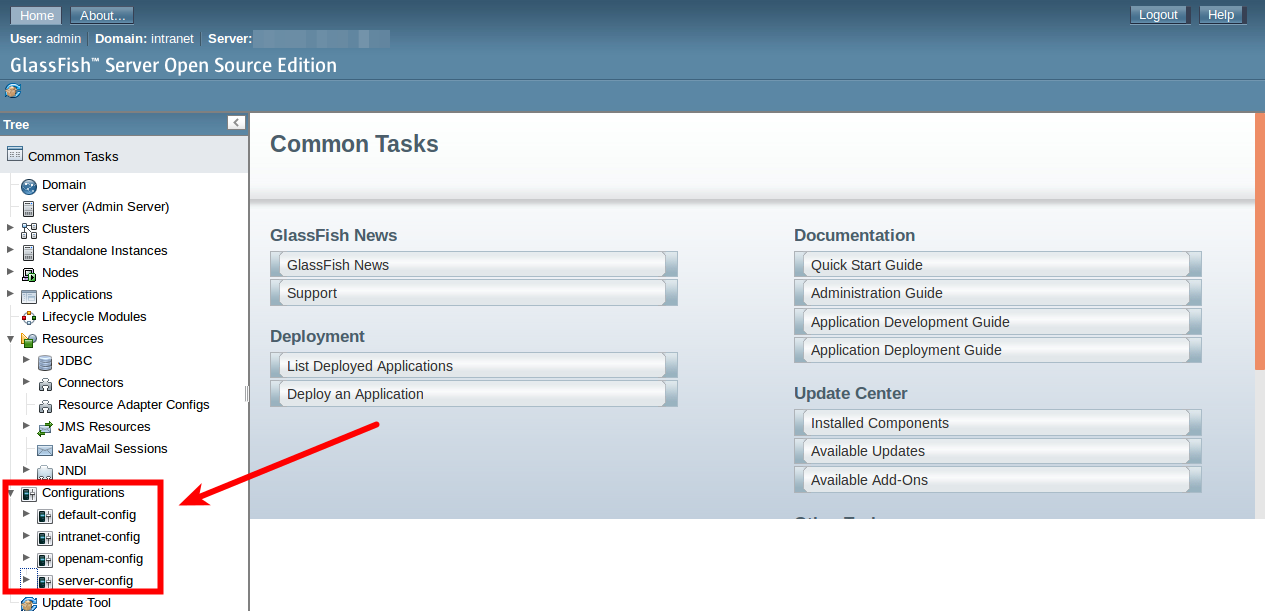Click the Logout button
This screenshot has width=1265, height=611.
pyautogui.click(x=1158, y=15)
